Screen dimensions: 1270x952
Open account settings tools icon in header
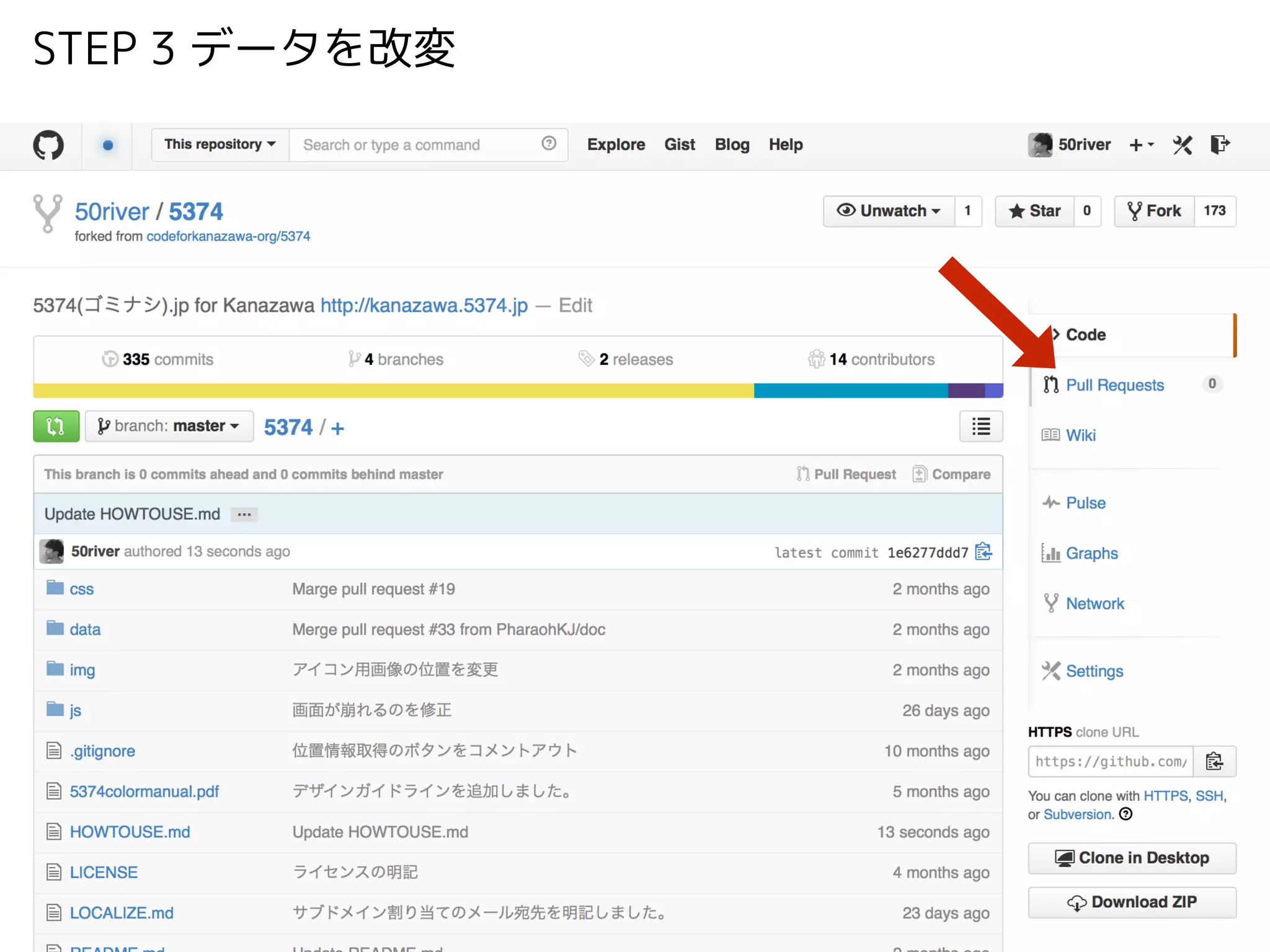1183,145
